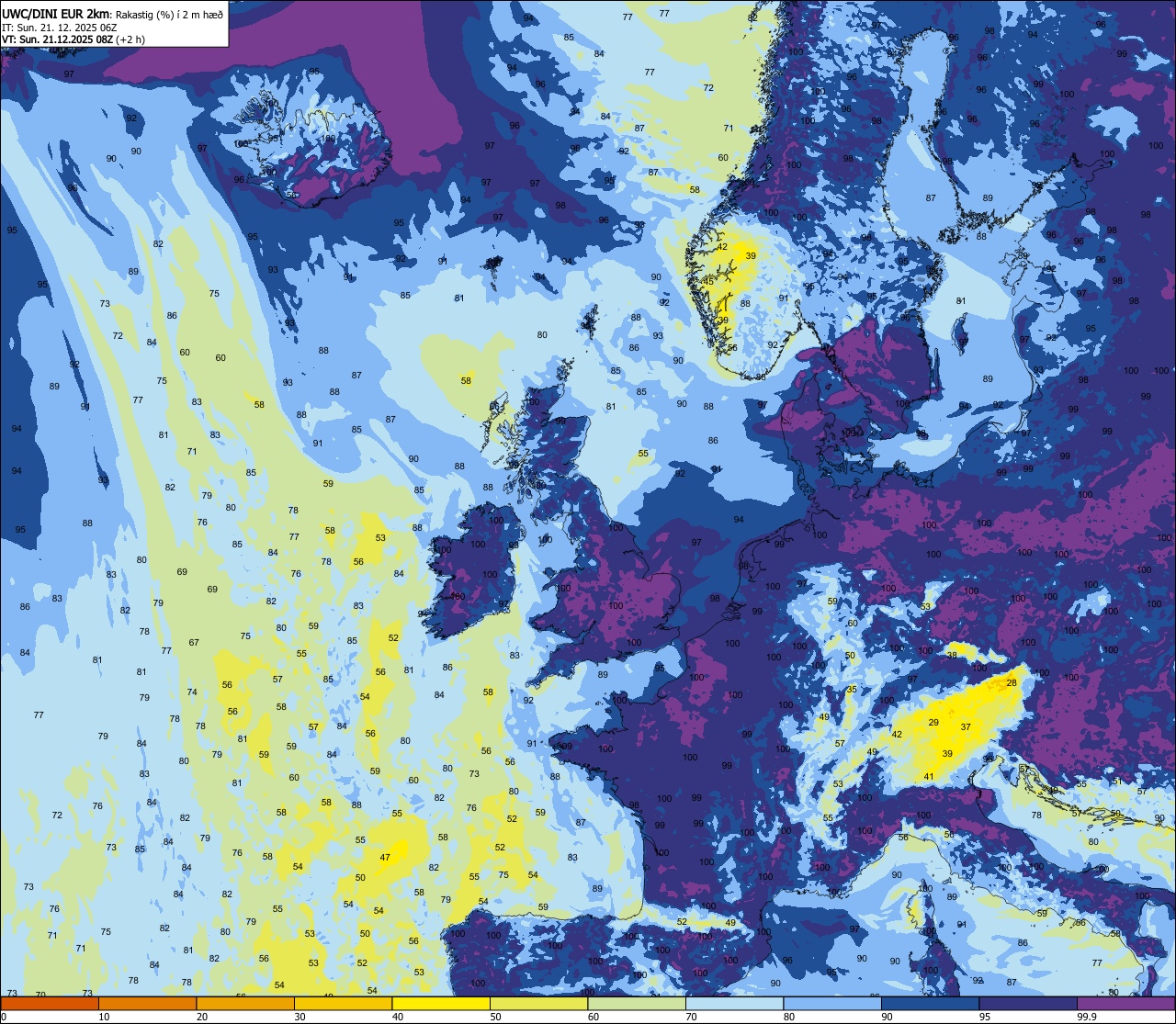The height and width of the screenshot is (1024, 1176).
Task: Click the 0–10 dark orange legend swatch
Action: coord(49,1003)
